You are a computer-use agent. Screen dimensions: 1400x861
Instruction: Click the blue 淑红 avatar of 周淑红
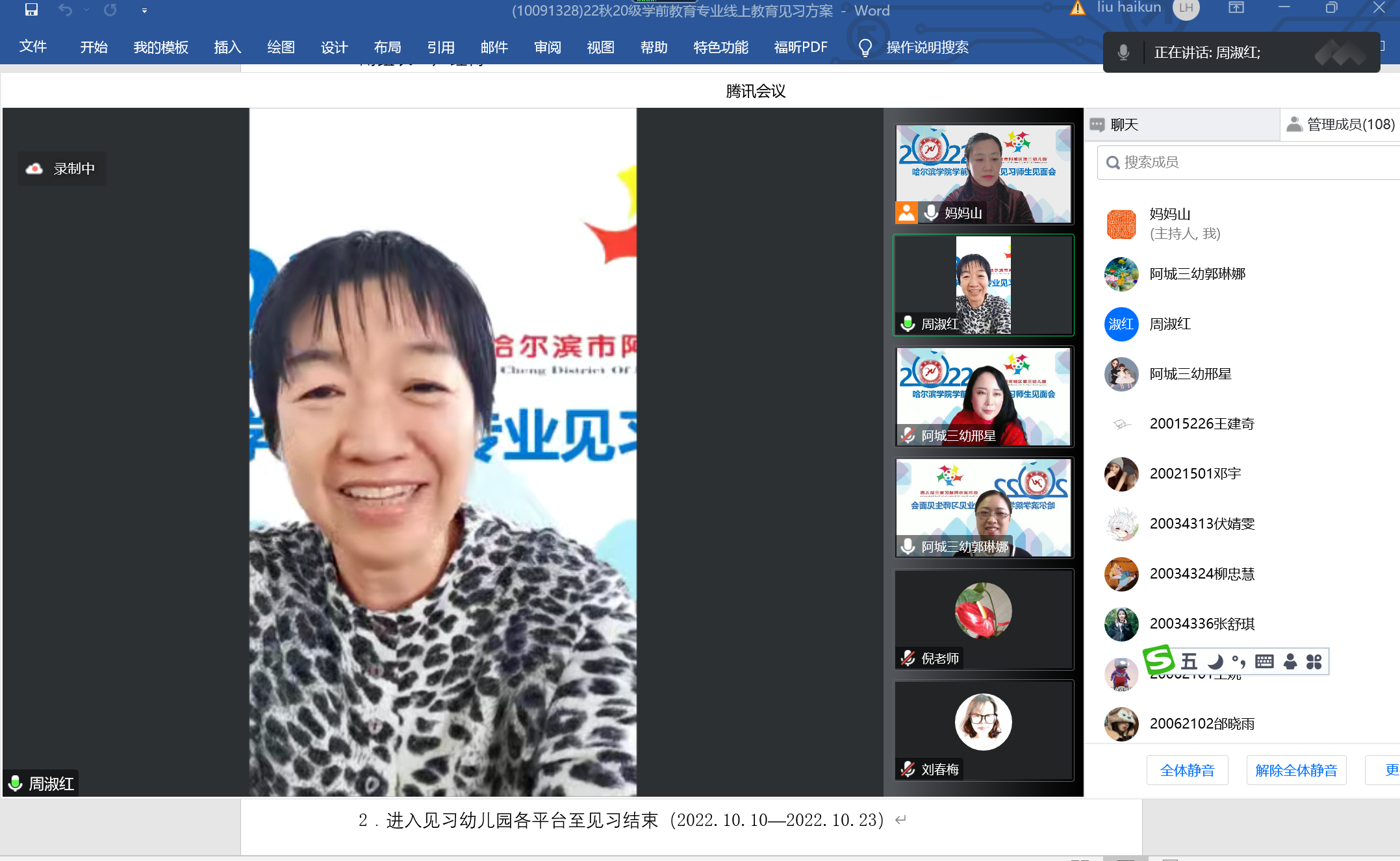pos(1121,324)
